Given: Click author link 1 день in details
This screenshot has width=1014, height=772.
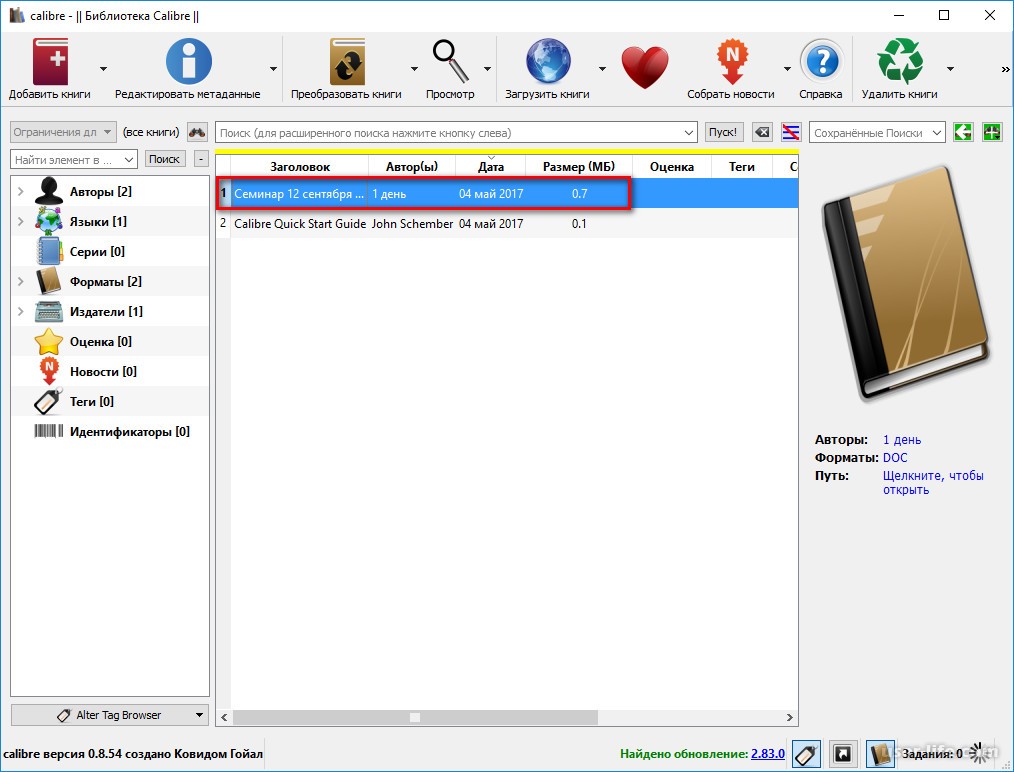Looking at the screenshot, I should coord(902,440).
